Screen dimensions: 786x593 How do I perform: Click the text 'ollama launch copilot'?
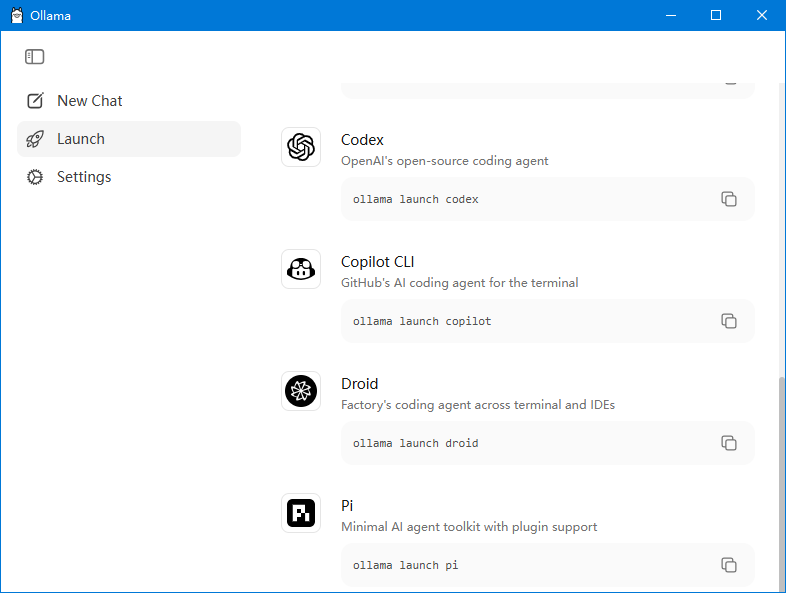(422, 321)
